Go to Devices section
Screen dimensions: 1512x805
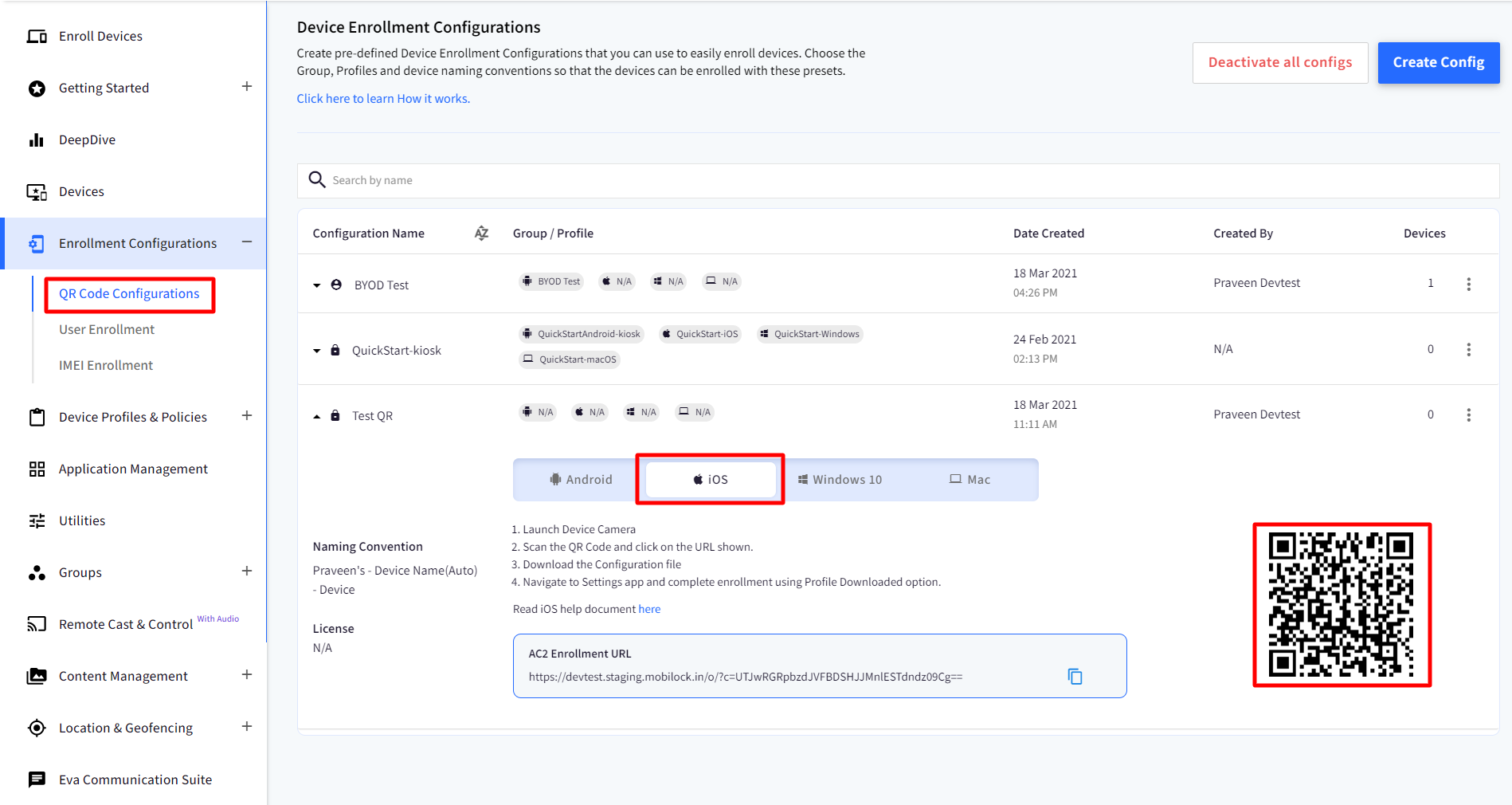81,191
